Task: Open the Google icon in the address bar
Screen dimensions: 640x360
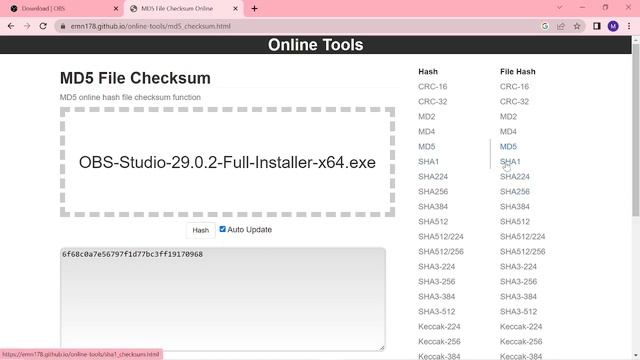Action: (x=545, y=26)
